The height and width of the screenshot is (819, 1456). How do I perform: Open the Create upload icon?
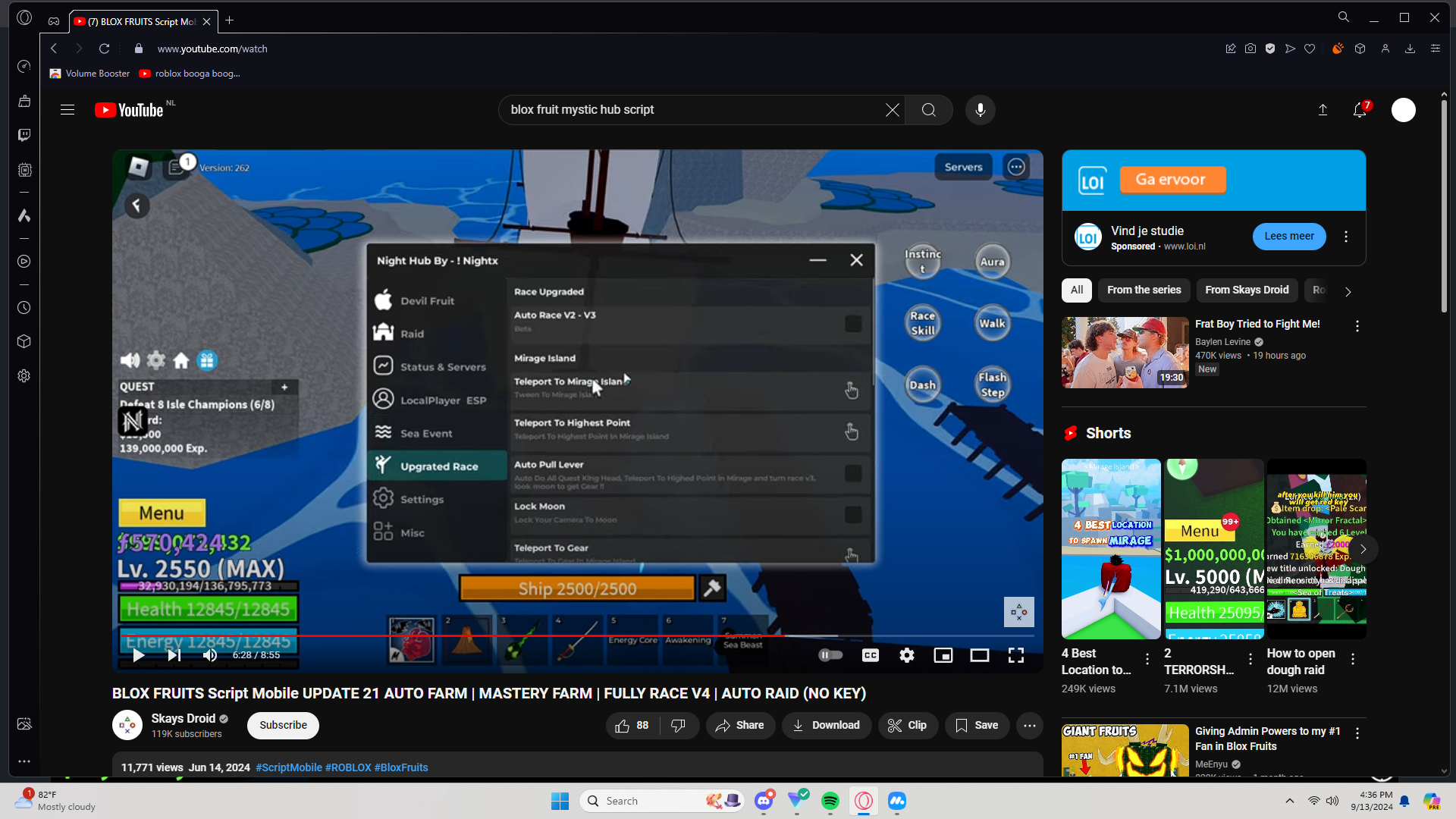point(1323,110)
